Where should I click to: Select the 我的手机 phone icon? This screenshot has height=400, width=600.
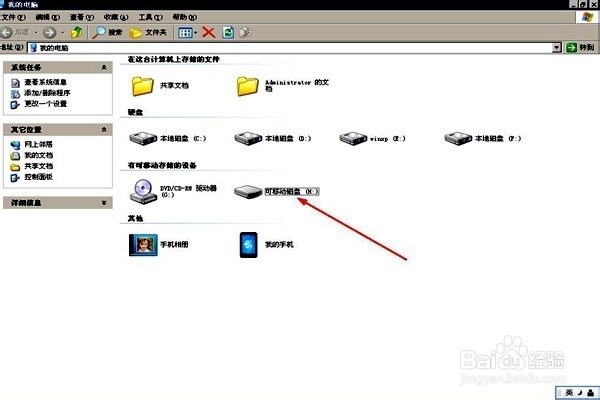tap(248, 245)
